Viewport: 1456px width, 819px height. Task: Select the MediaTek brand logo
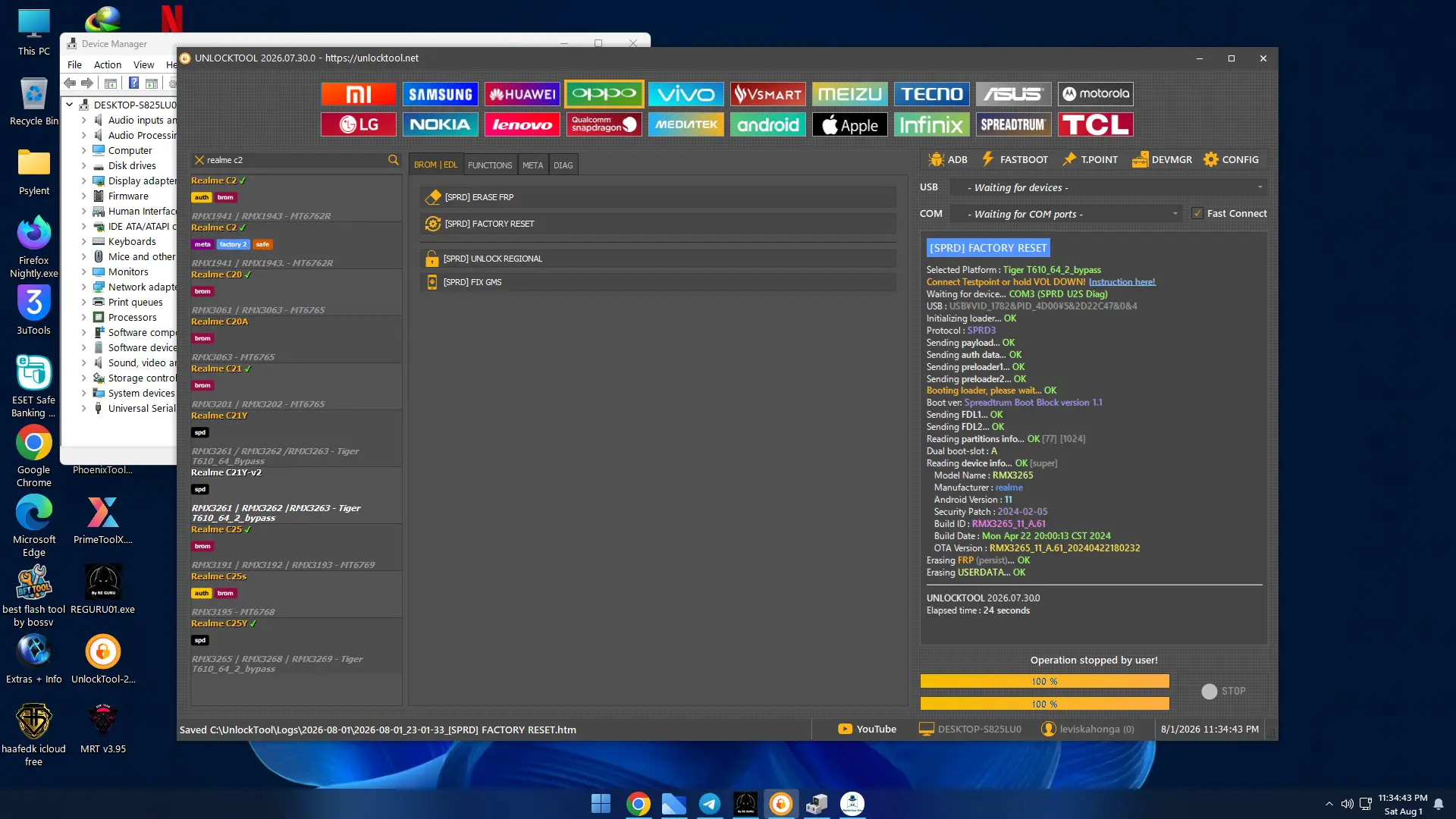pyautogui.click(x=686, y=124)
